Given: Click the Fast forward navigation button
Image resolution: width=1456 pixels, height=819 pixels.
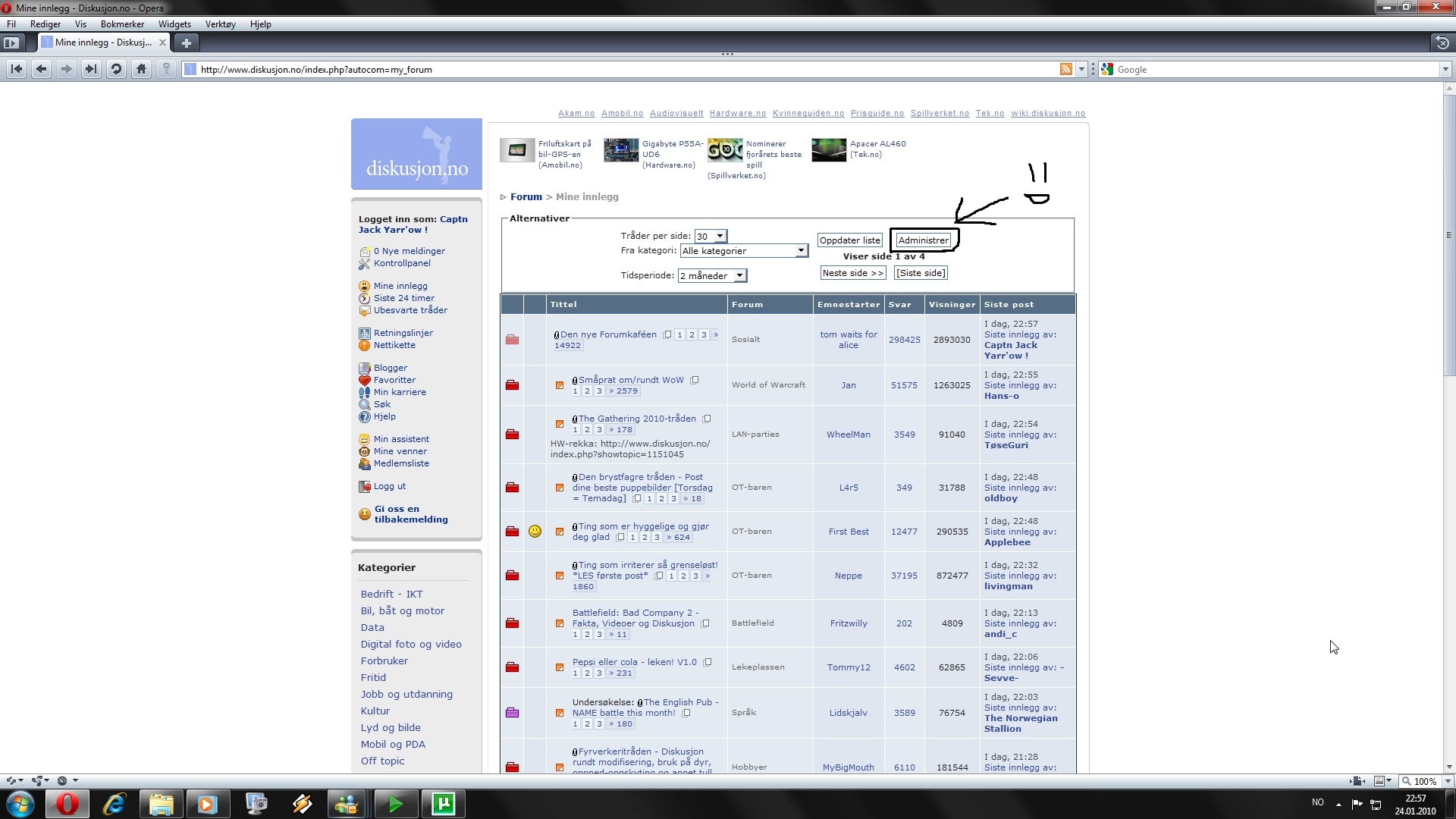Looking at the screenshot, I should click(91, 69).
